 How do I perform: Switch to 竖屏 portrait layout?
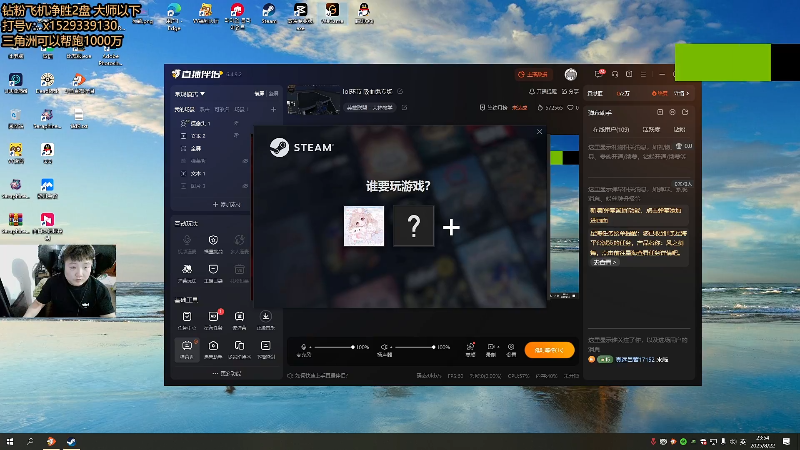(273, 93)
